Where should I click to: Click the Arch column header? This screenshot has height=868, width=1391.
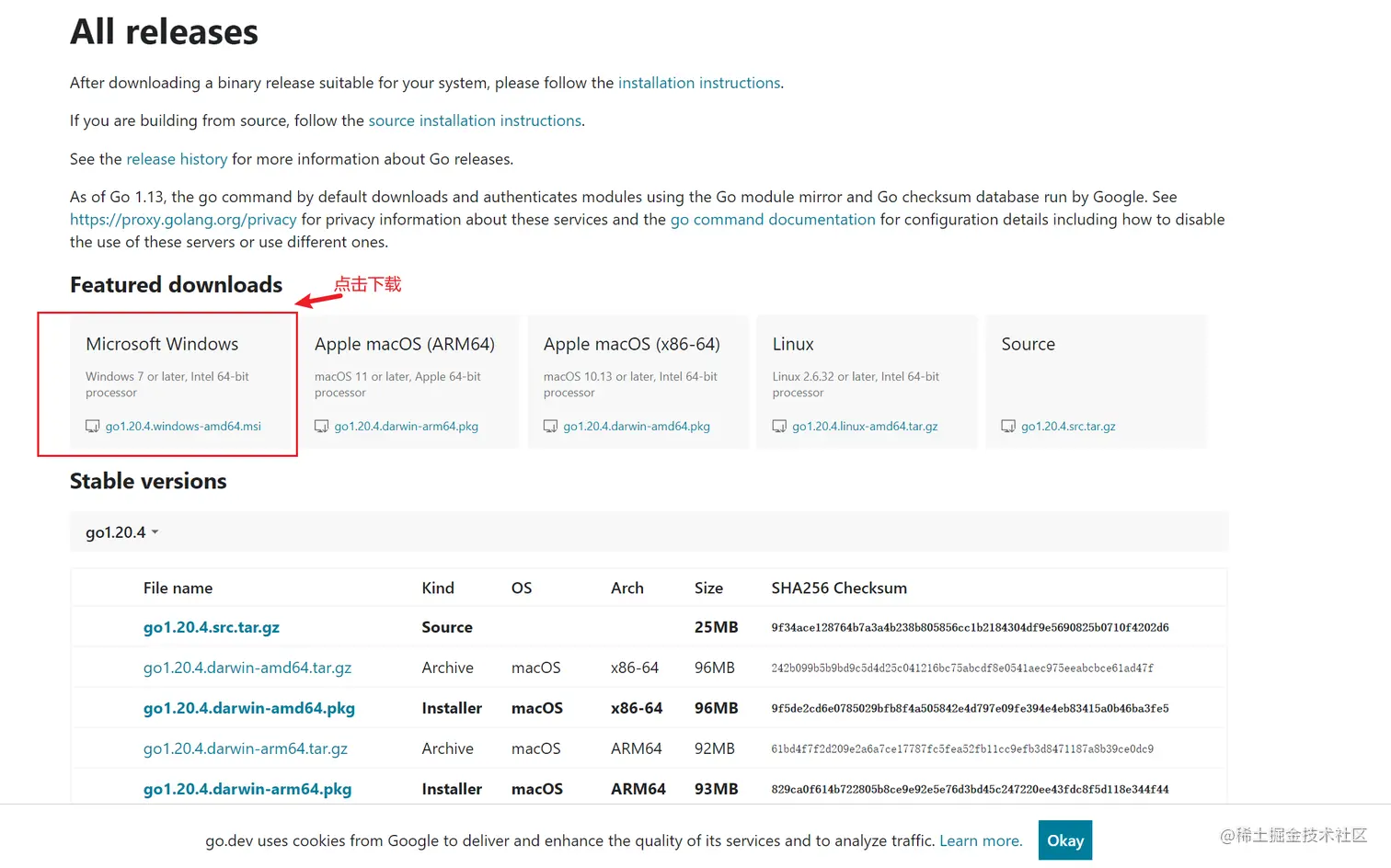pos(627,588)
